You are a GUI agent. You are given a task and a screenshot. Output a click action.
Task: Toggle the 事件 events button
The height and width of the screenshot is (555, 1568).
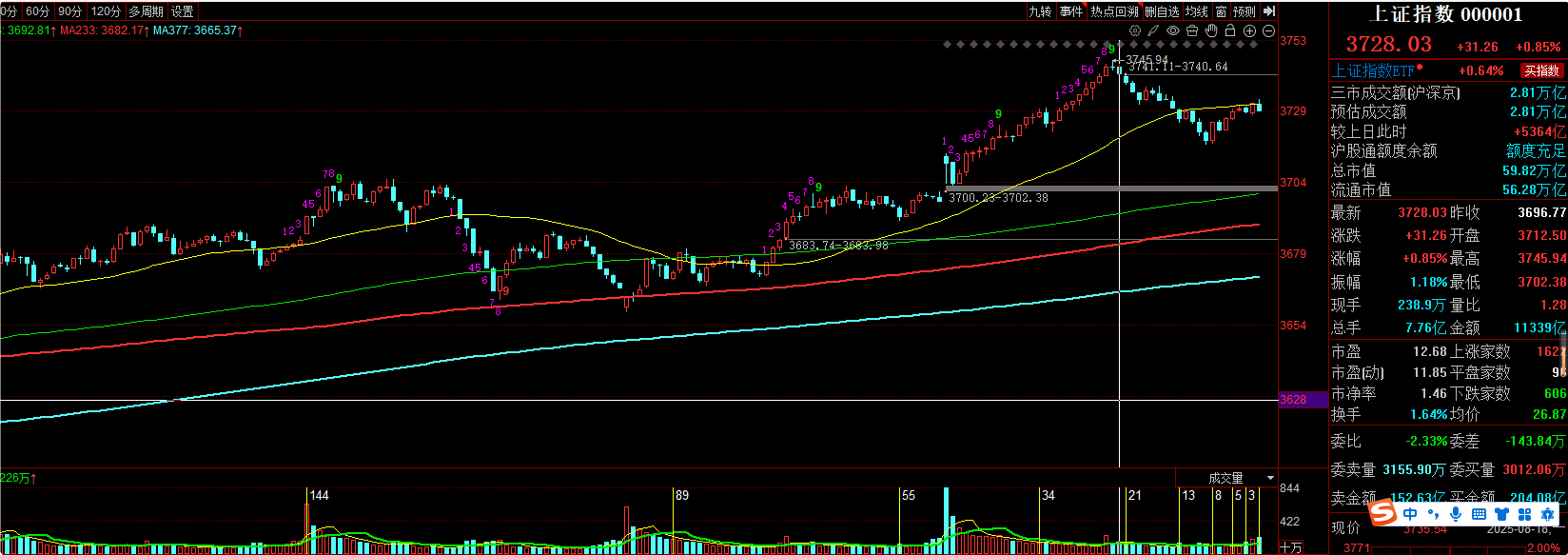tap(1071, 11)
